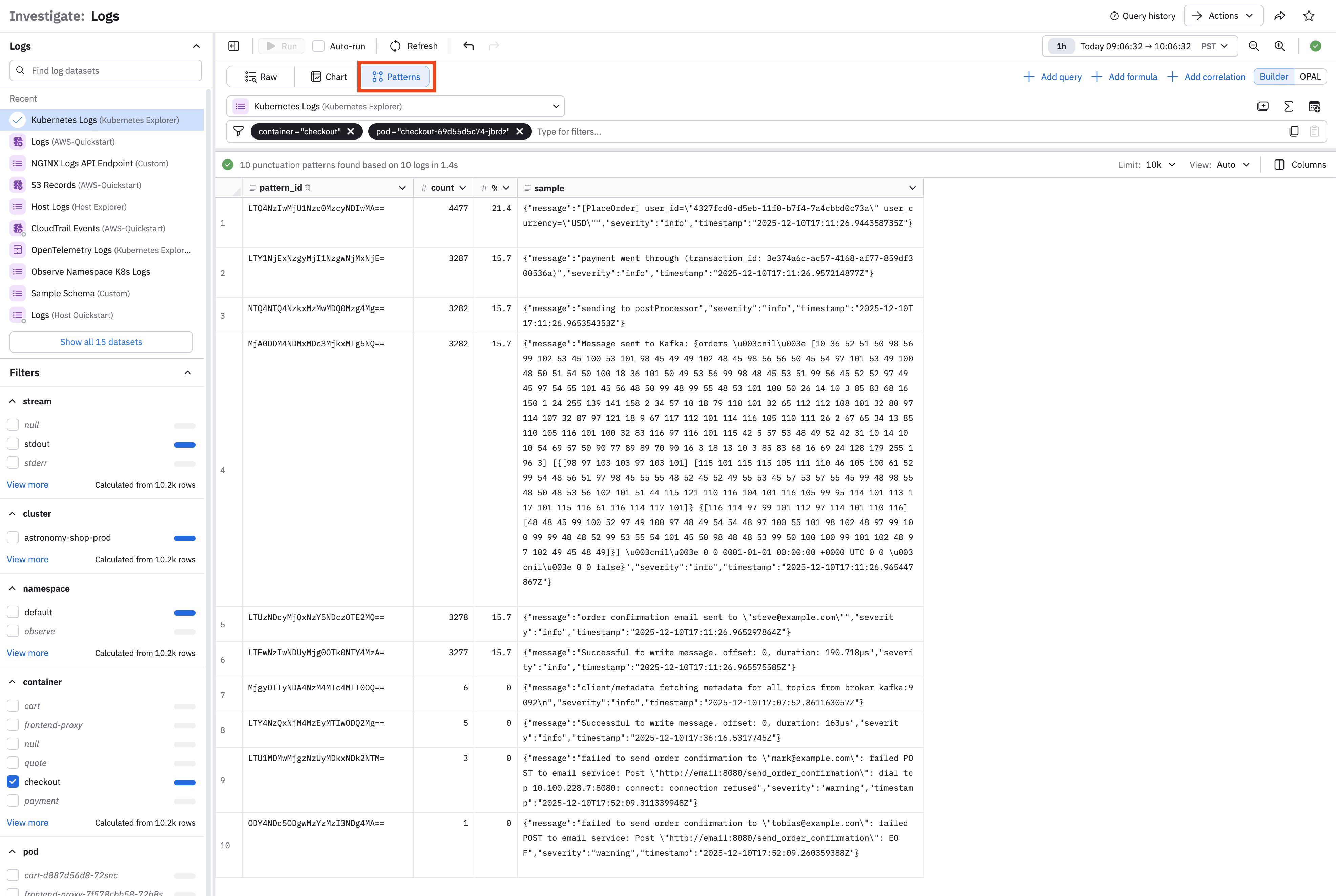
Task: Collapse the Filters section
Action: coord(188,372)
